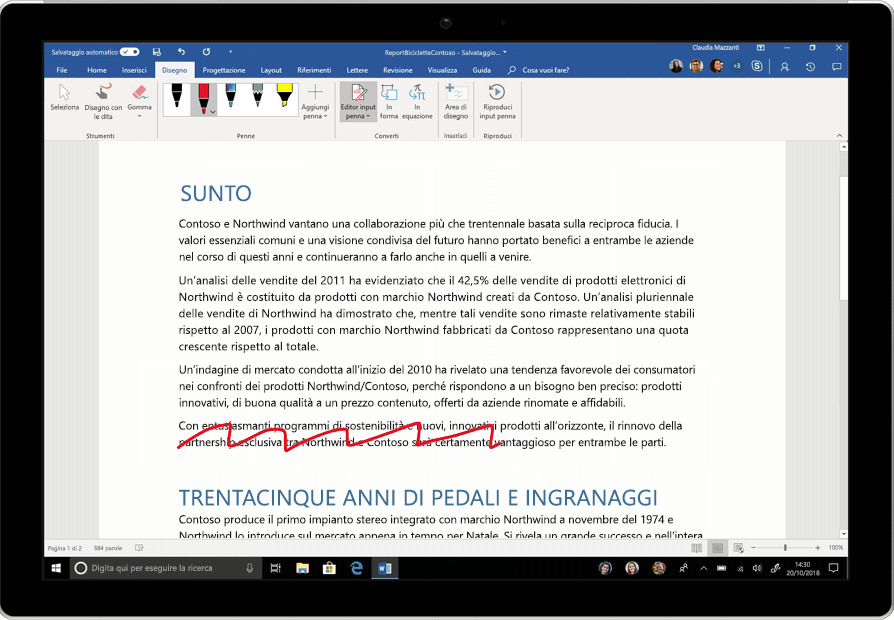Click In equazione conversion icon

[417, 99]
